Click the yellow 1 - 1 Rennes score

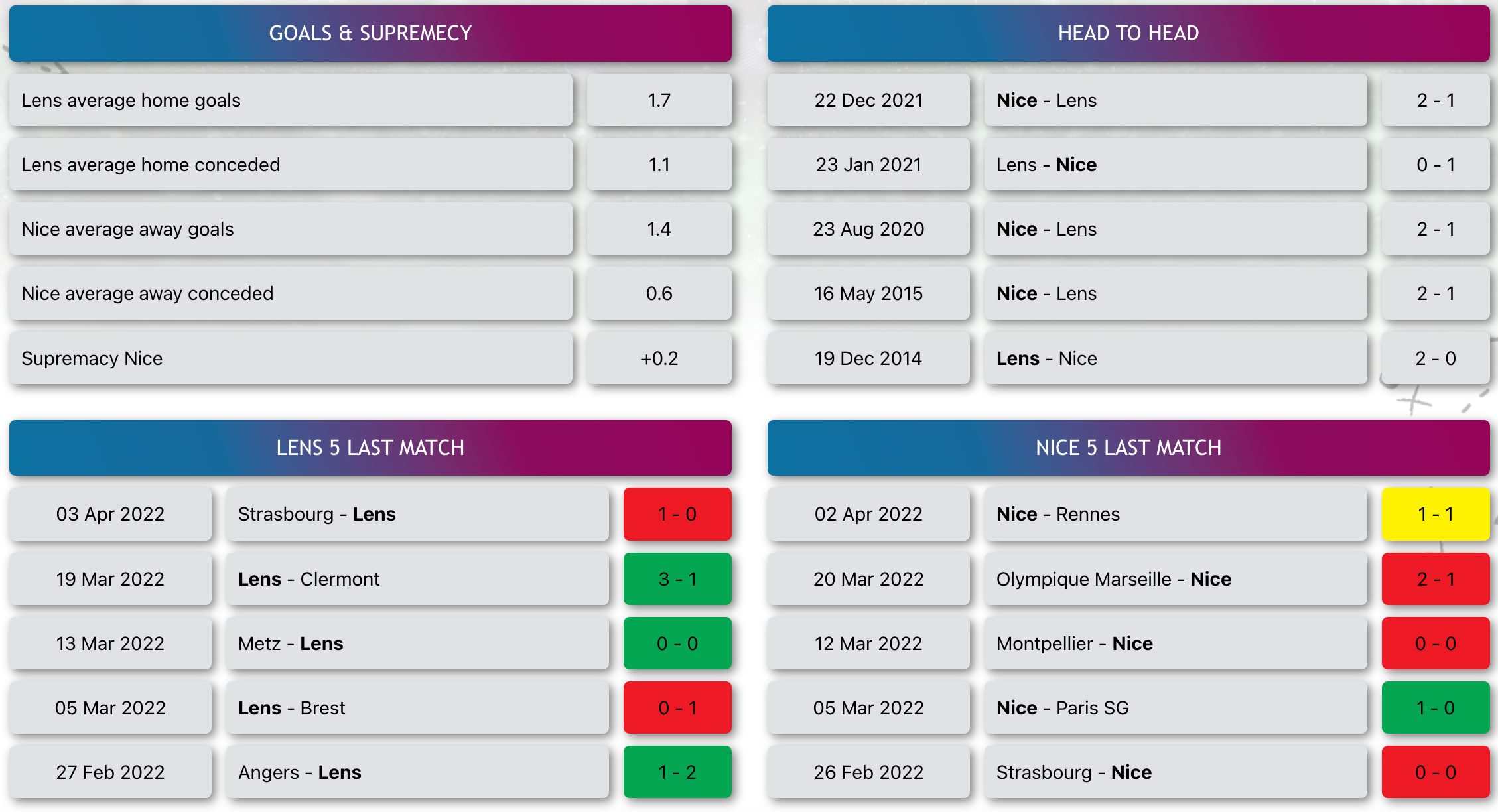(1436, 514)
